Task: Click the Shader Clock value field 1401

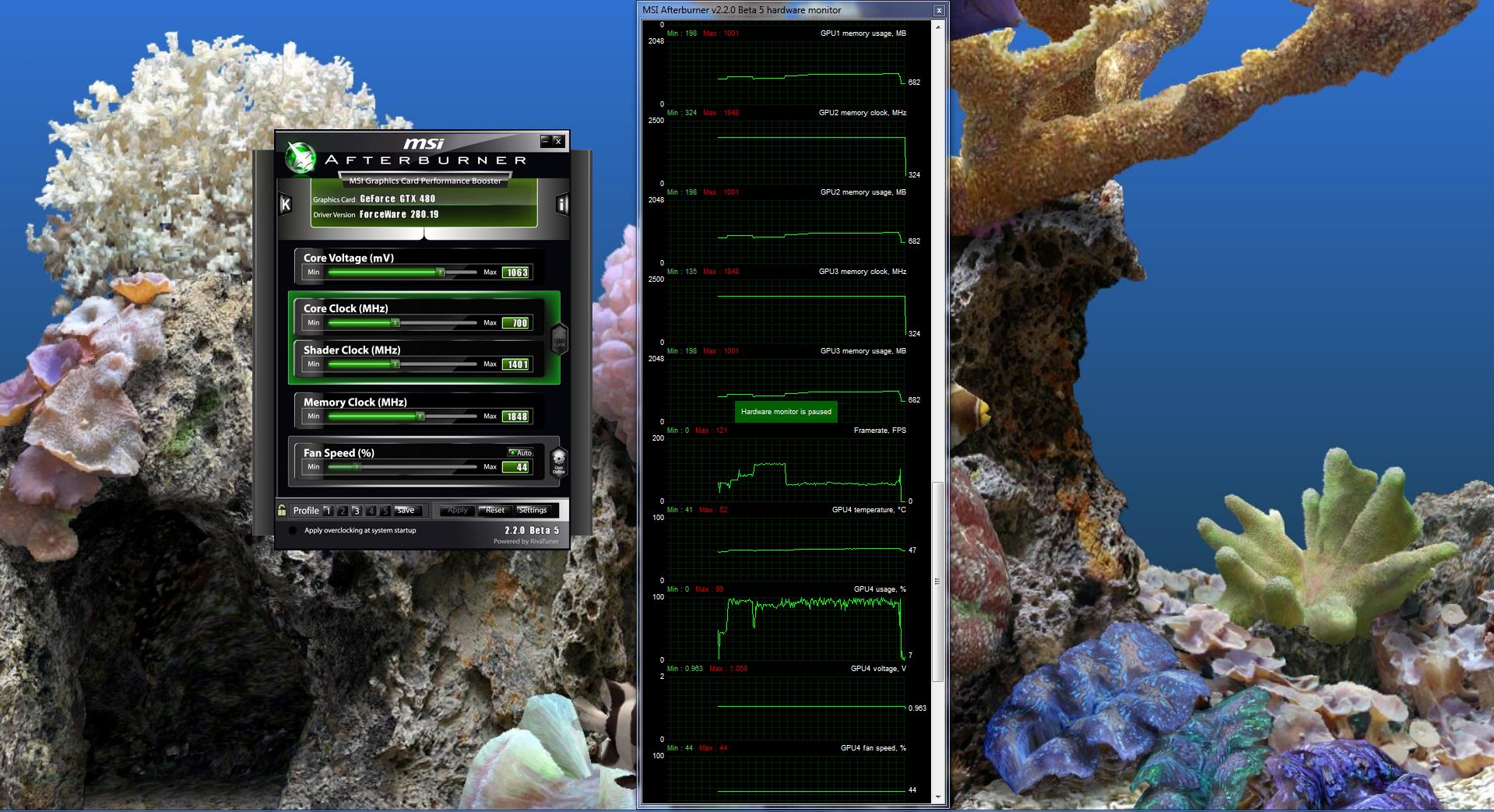Action: [x=517, y=364]
